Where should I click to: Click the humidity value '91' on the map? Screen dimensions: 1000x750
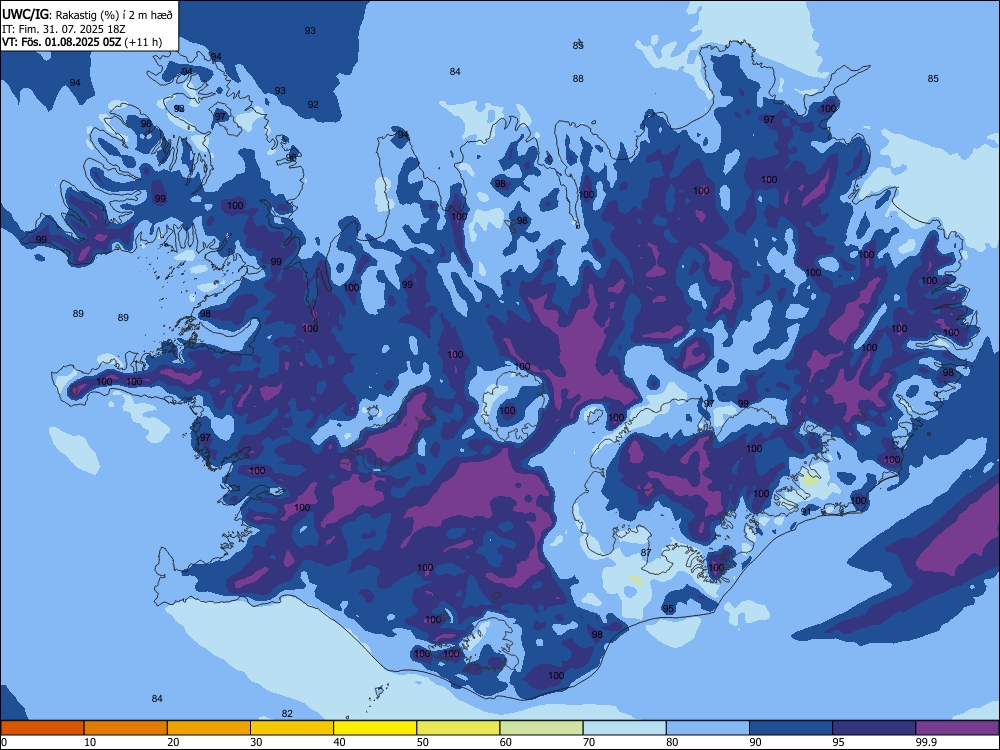click(x=806, y=511)
